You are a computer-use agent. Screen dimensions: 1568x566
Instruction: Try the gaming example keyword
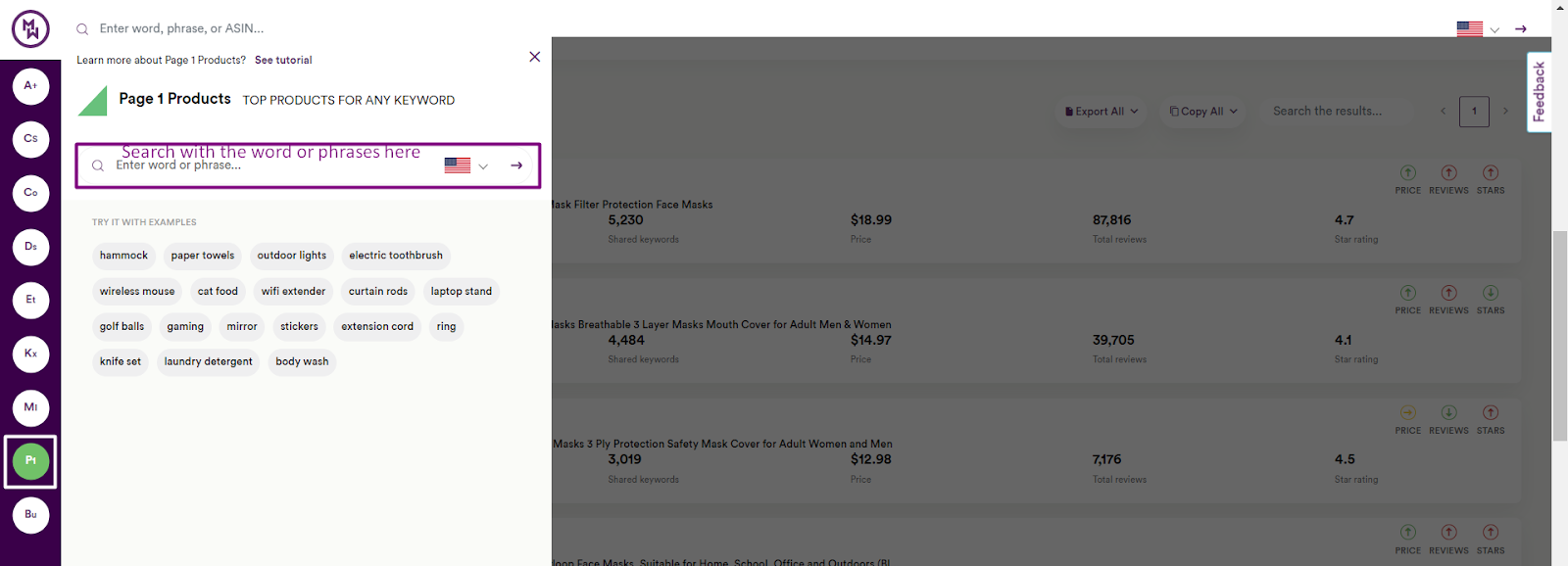pos(185,327)
